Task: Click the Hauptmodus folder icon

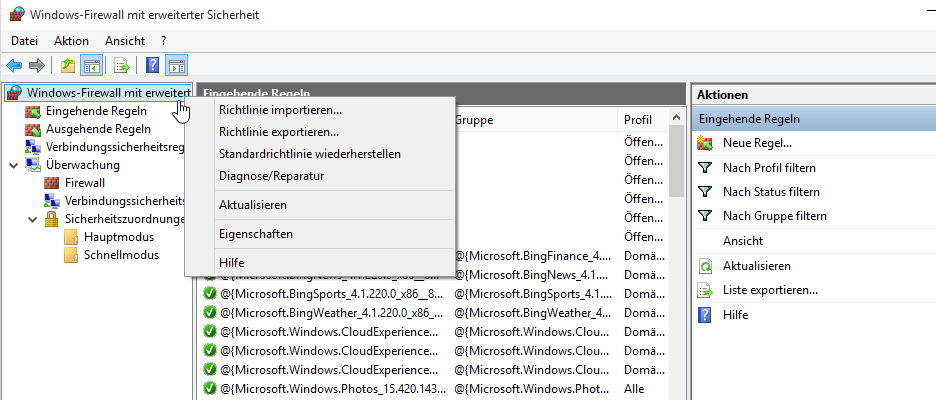Action: pos(71,237)
